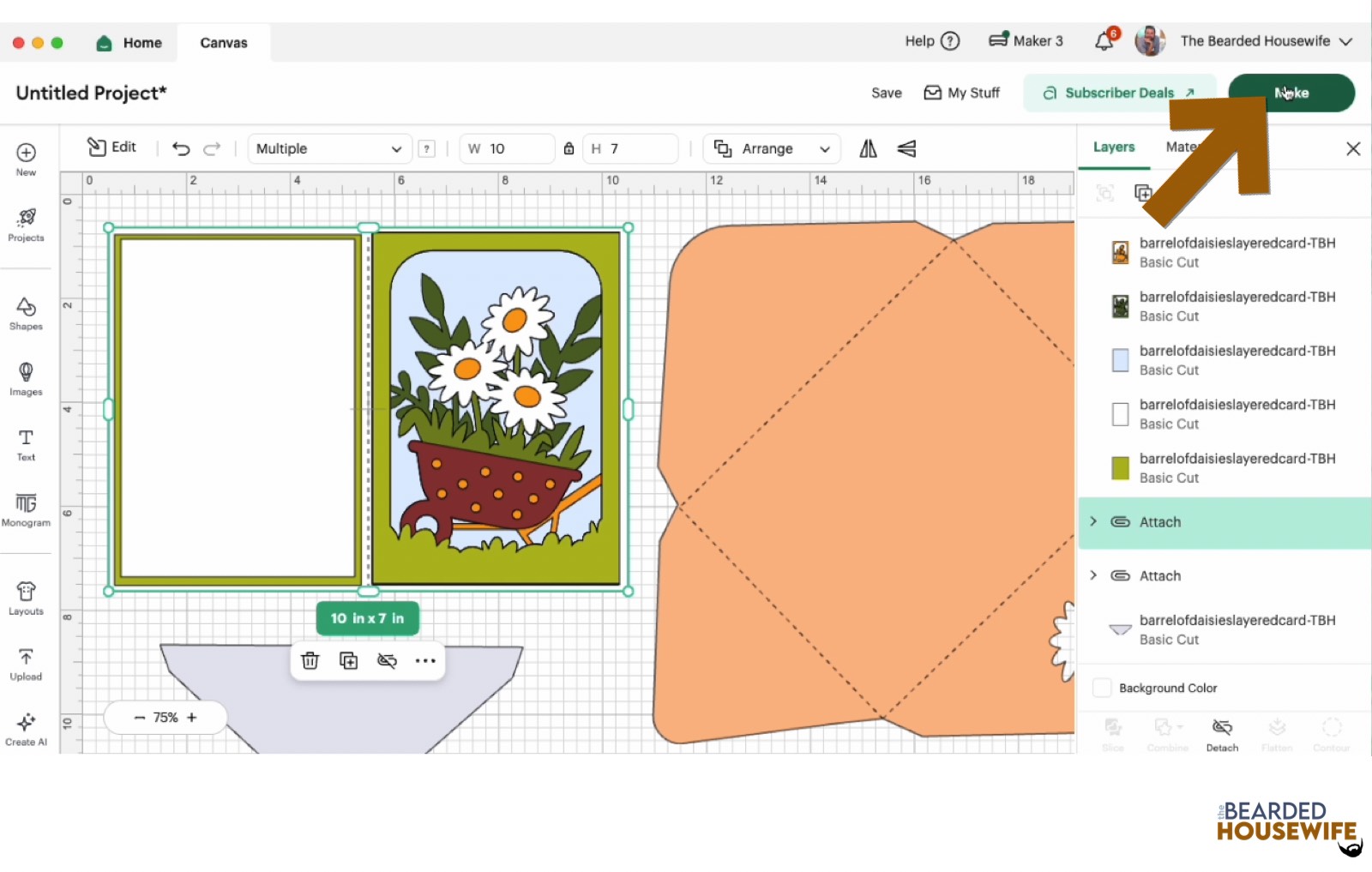Click the Flip Horizontal icon in the toolbar

(869, 148)
